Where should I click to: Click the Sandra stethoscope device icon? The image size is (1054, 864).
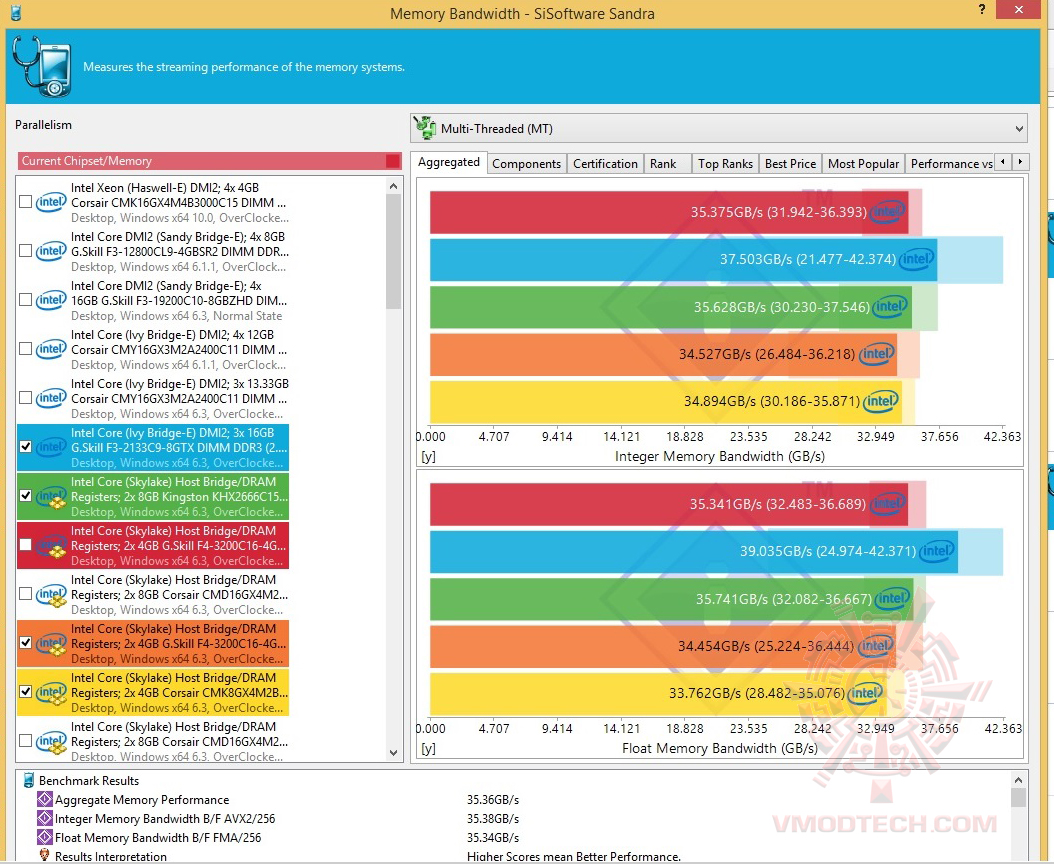(42, 67)
